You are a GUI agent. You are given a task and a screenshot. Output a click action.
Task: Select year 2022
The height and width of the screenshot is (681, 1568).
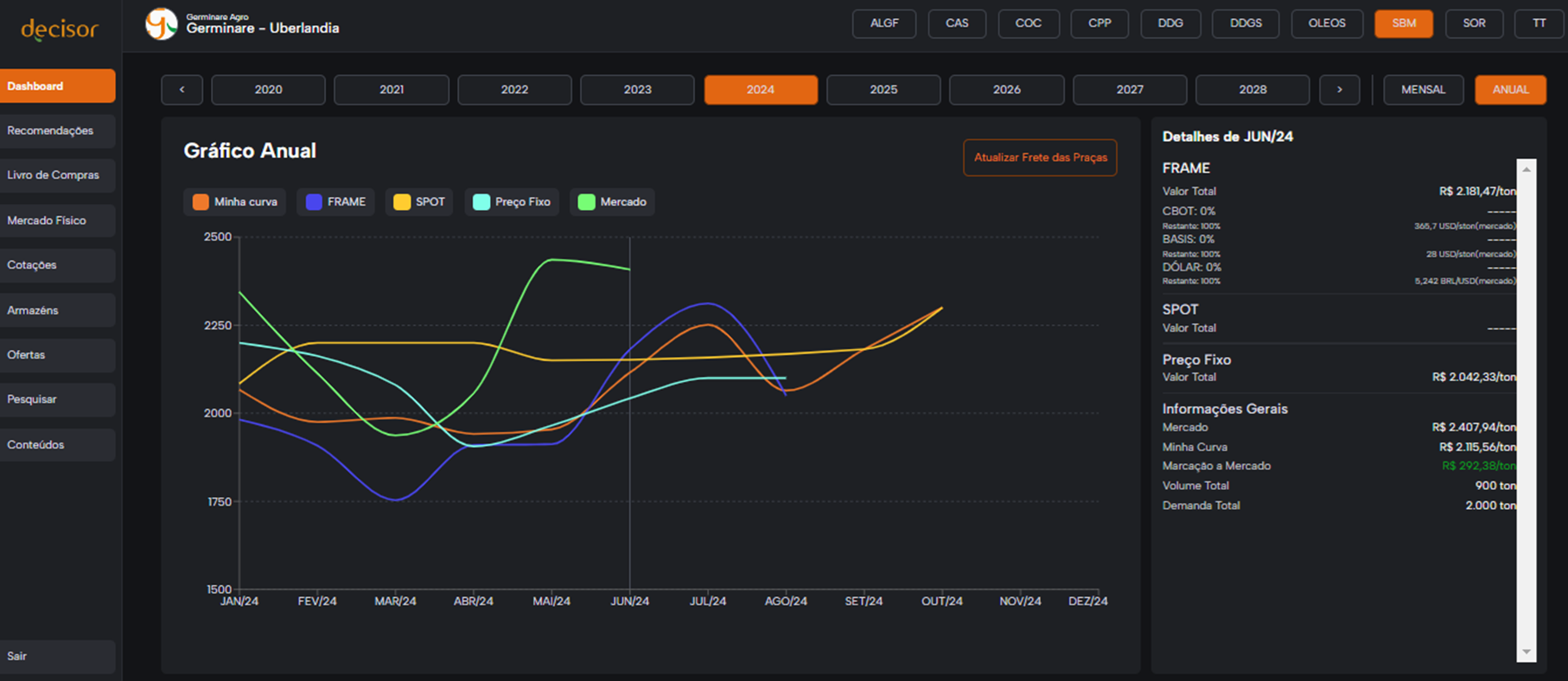point(514,90)
